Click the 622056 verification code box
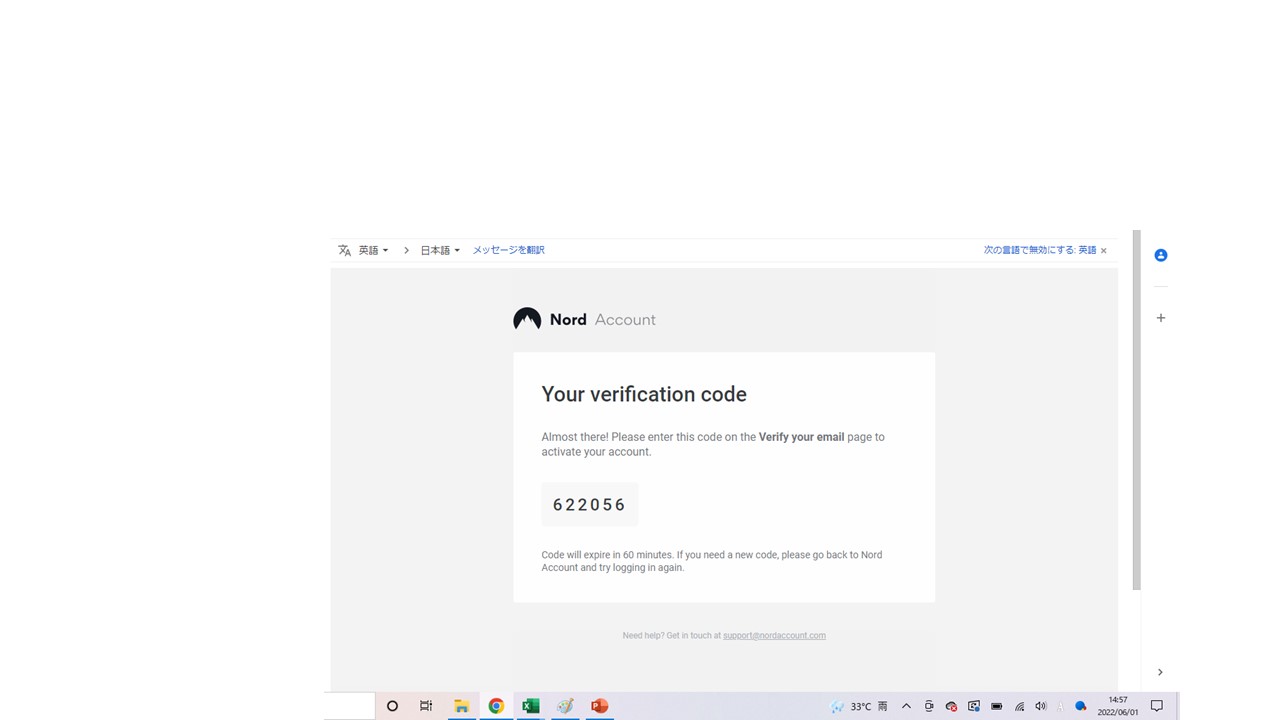 click(589, 505)
